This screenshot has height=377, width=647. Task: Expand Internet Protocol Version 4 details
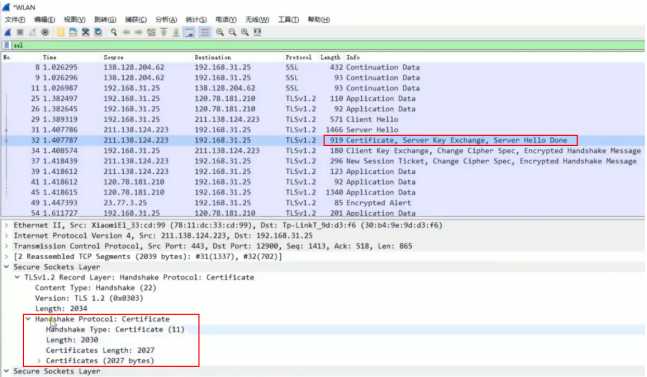7,236
